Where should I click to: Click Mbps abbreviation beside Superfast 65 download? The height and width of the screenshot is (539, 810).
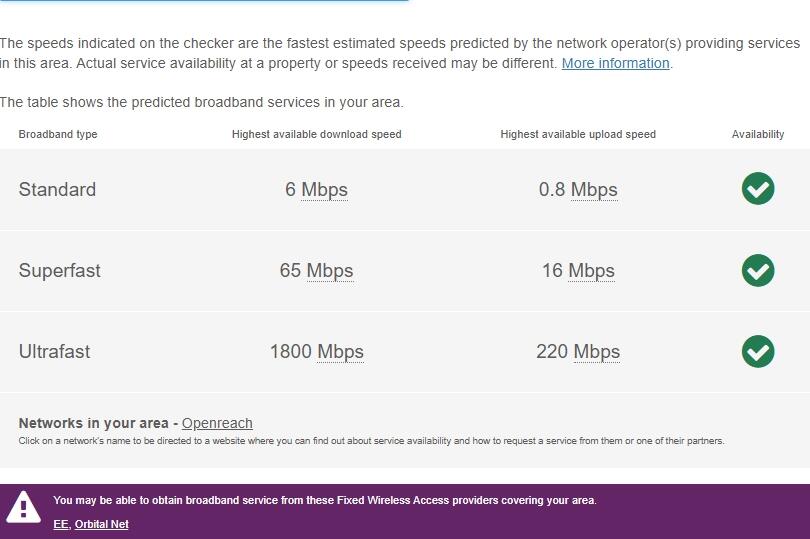click(330, 271)
